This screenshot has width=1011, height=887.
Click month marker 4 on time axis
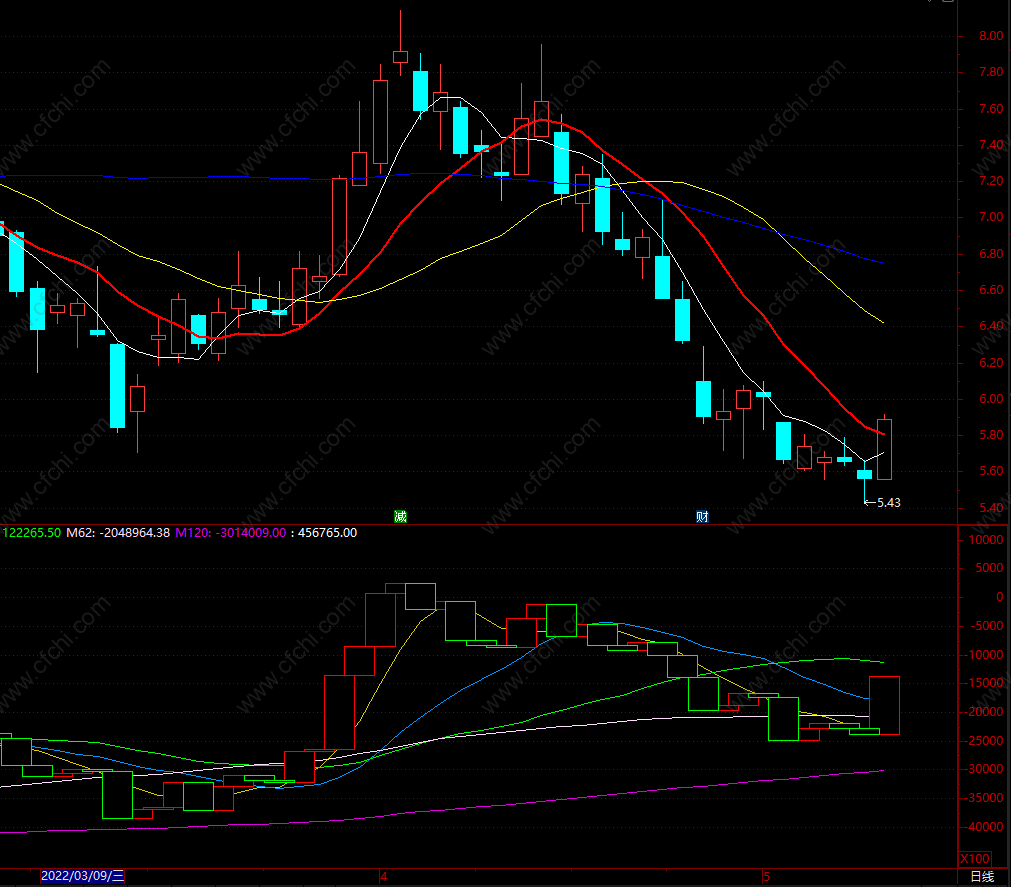384,877
